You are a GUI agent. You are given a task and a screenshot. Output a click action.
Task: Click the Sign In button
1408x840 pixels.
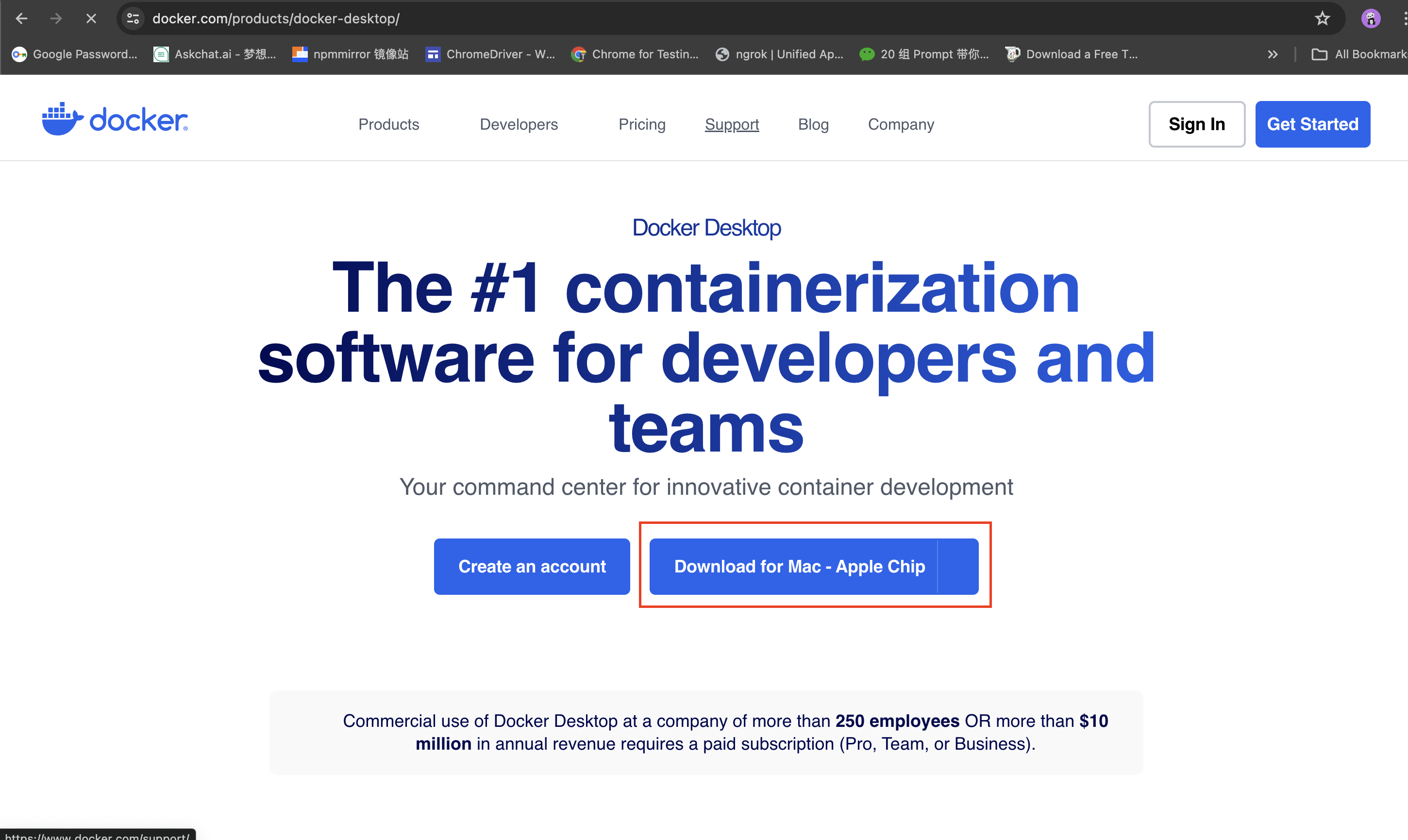point(1197,124)
